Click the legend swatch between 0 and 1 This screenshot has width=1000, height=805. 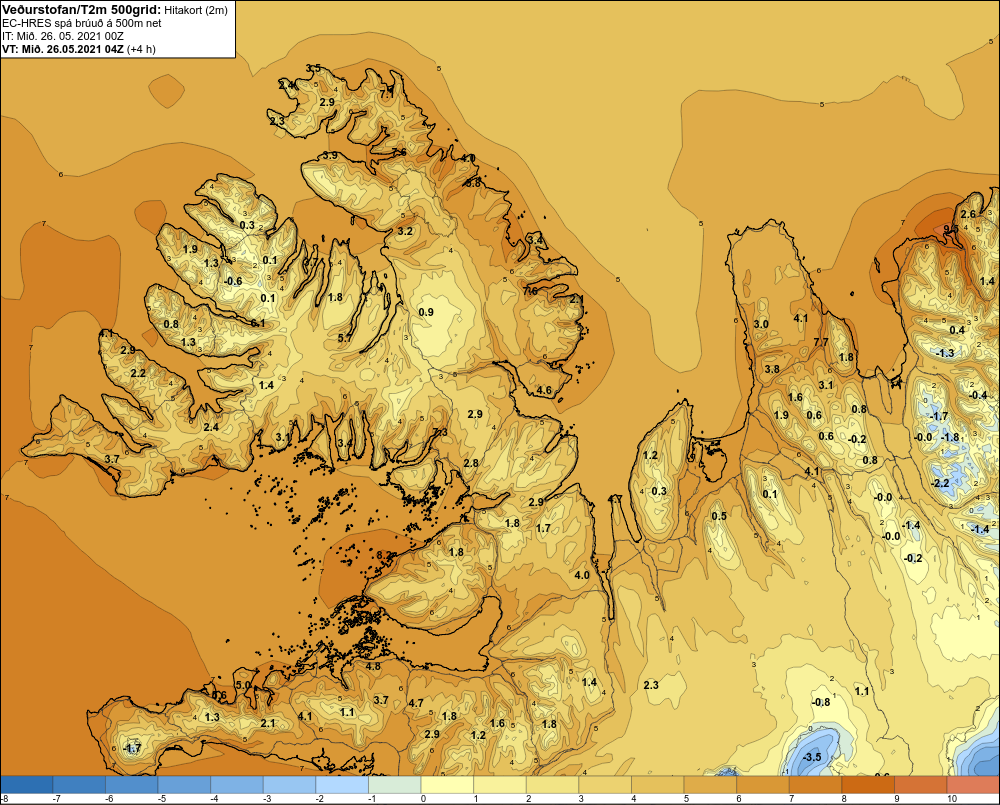click(447, 785)
